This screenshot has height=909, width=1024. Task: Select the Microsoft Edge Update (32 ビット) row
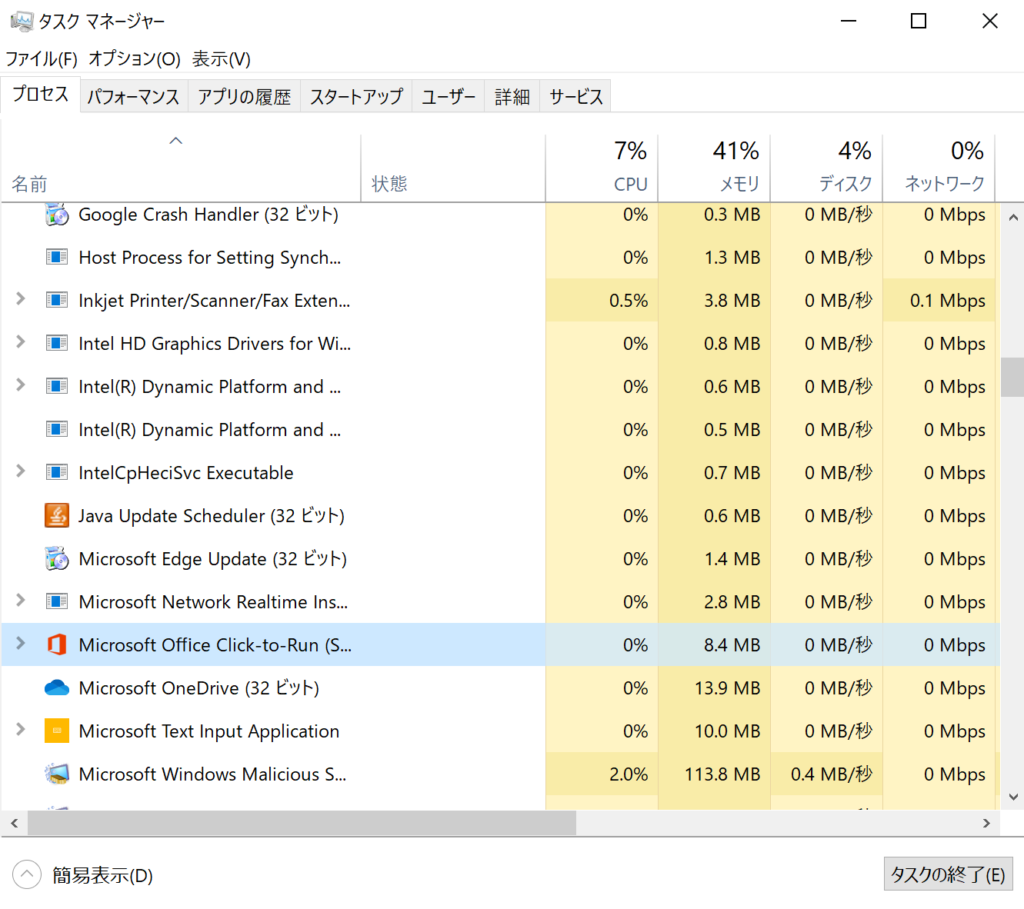click(x=500, y=559)
